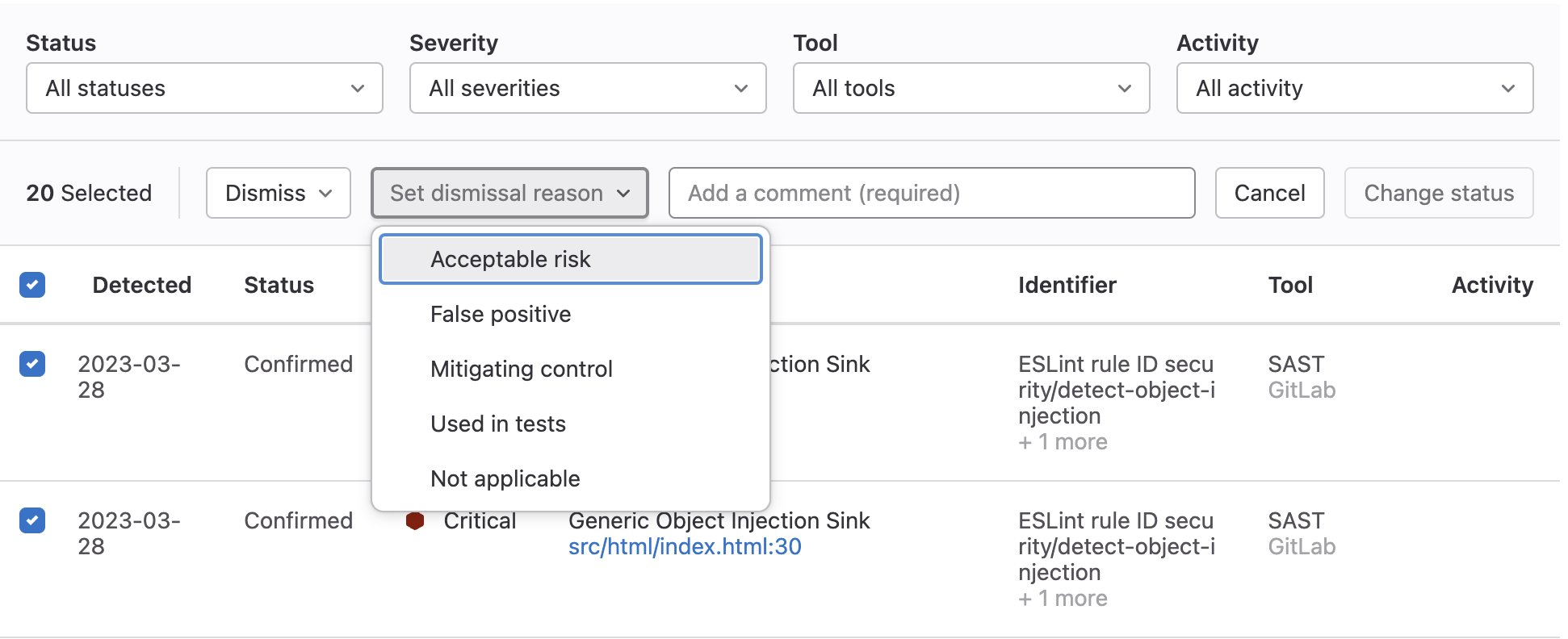The image size is (1568, 639).
Task: Click the Set dismissal reason chevron arrow
Action: (623, 193)
